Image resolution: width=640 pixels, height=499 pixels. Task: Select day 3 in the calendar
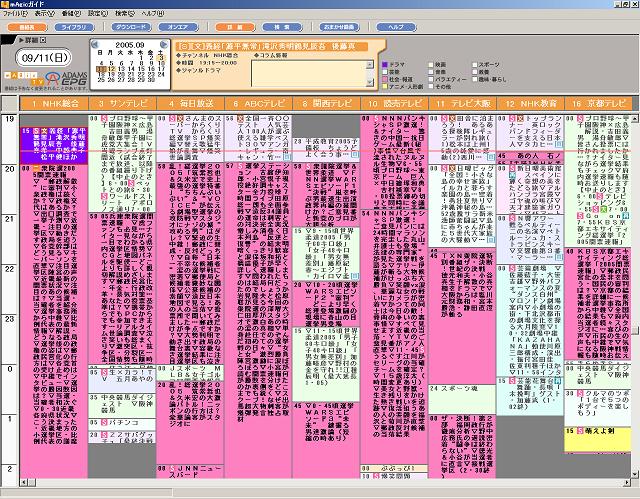coord(161,58)
